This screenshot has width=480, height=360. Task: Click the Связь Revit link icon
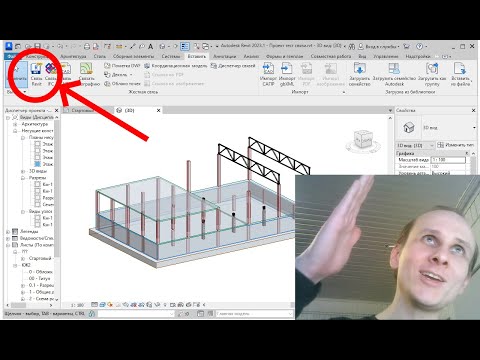point(36,69)
